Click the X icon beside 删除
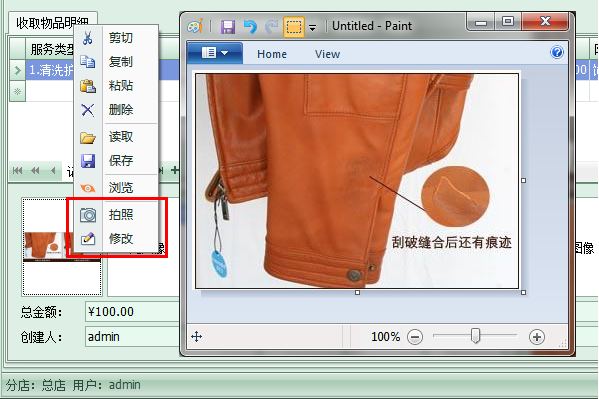Image resolution: width=599 pixels, height=399 pixels. click(88, 110)
